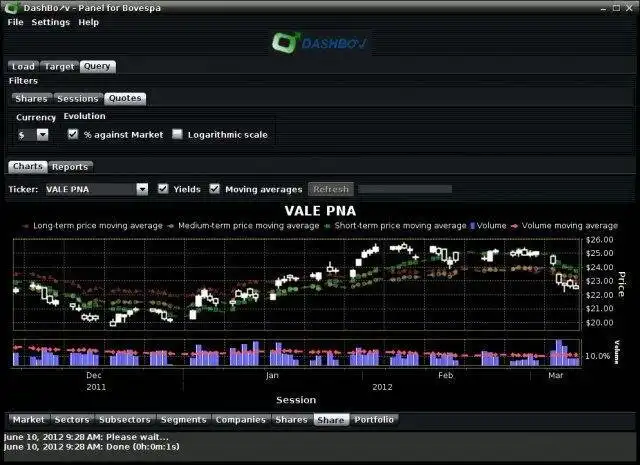Click the VALE PNA chart title
The width and height of the screenshot is (640, 465).
(x=320, y=211)
